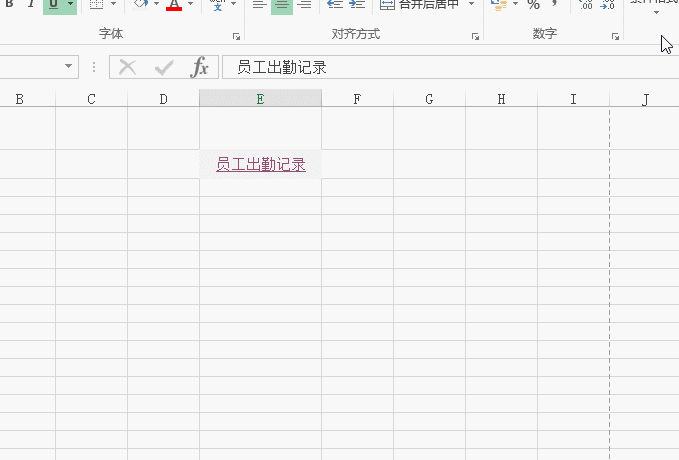Viewport: 679px width, 460px height.
Task: Toggle the underline button
Action: [x=53, y=4]
